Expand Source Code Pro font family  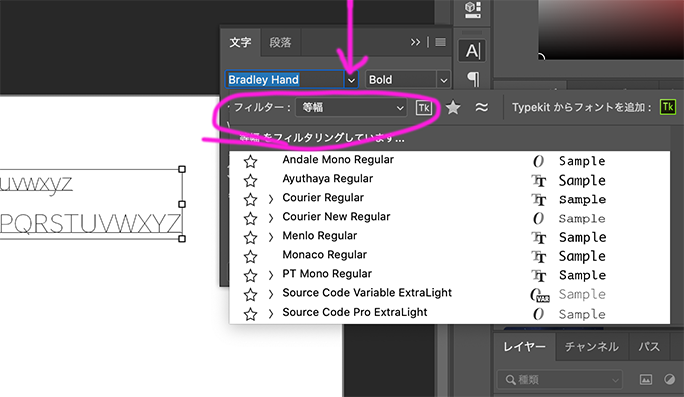pos(271,314)
